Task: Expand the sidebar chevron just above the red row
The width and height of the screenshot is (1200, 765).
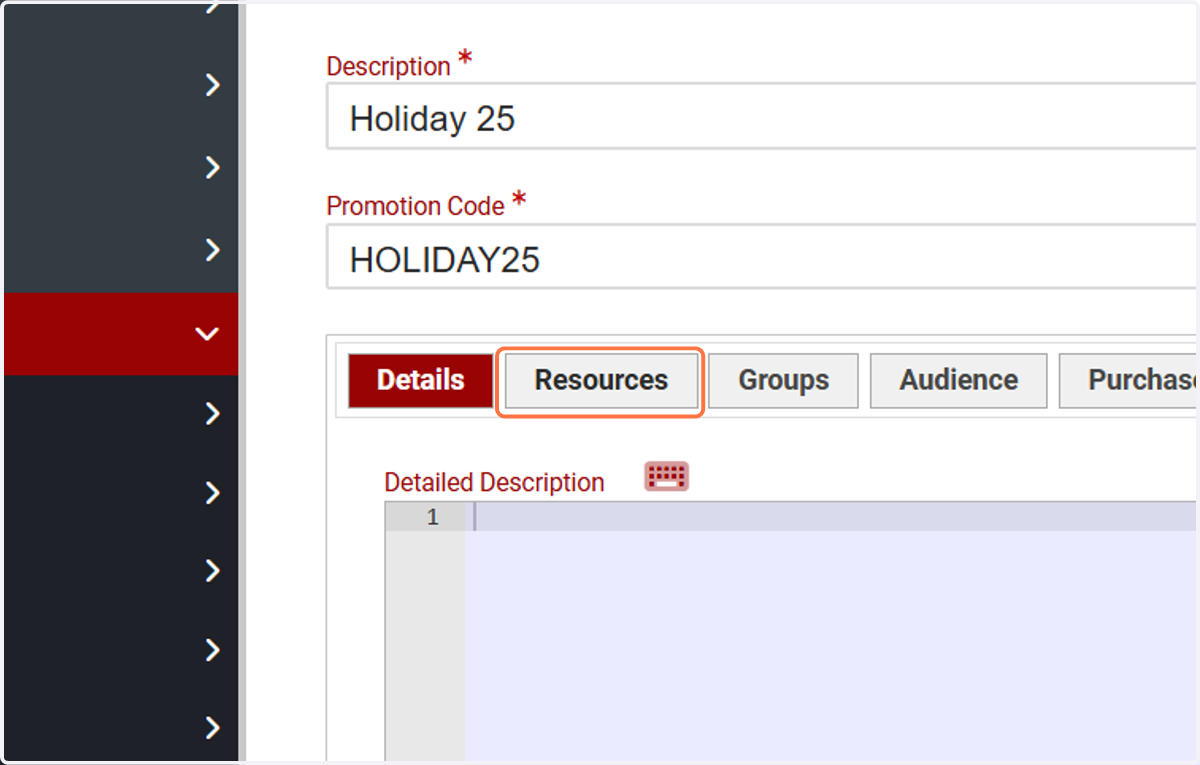Action: (212, 250)
